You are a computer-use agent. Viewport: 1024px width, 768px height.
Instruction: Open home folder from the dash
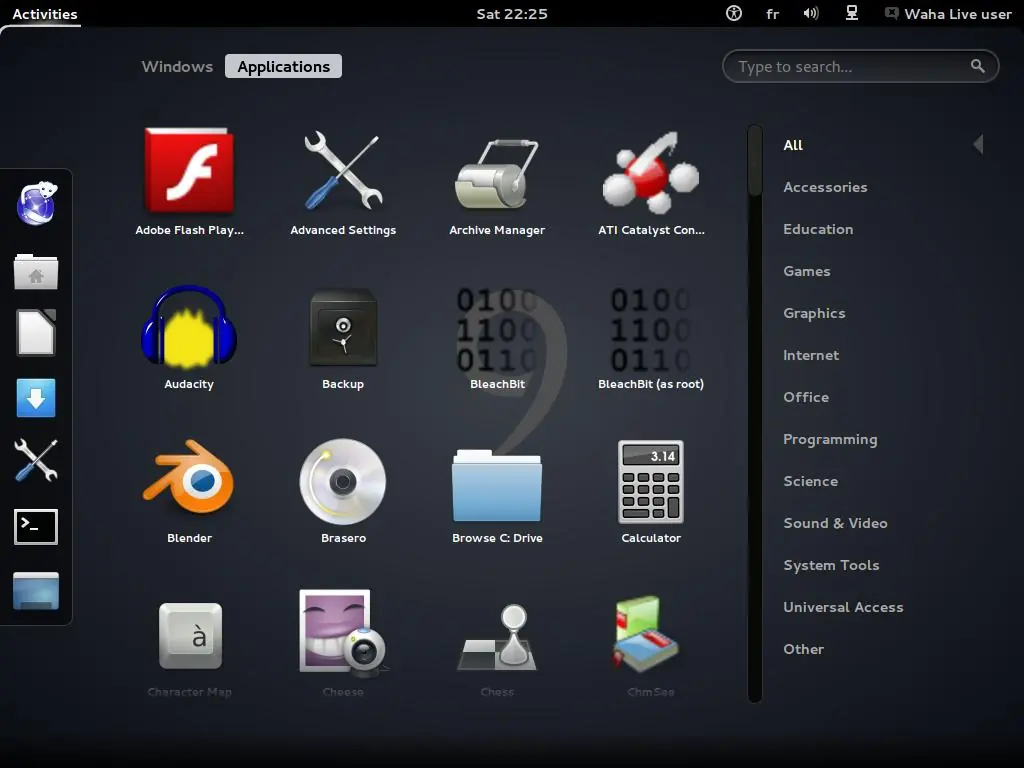pyautogui.click(x=36, y=270)
